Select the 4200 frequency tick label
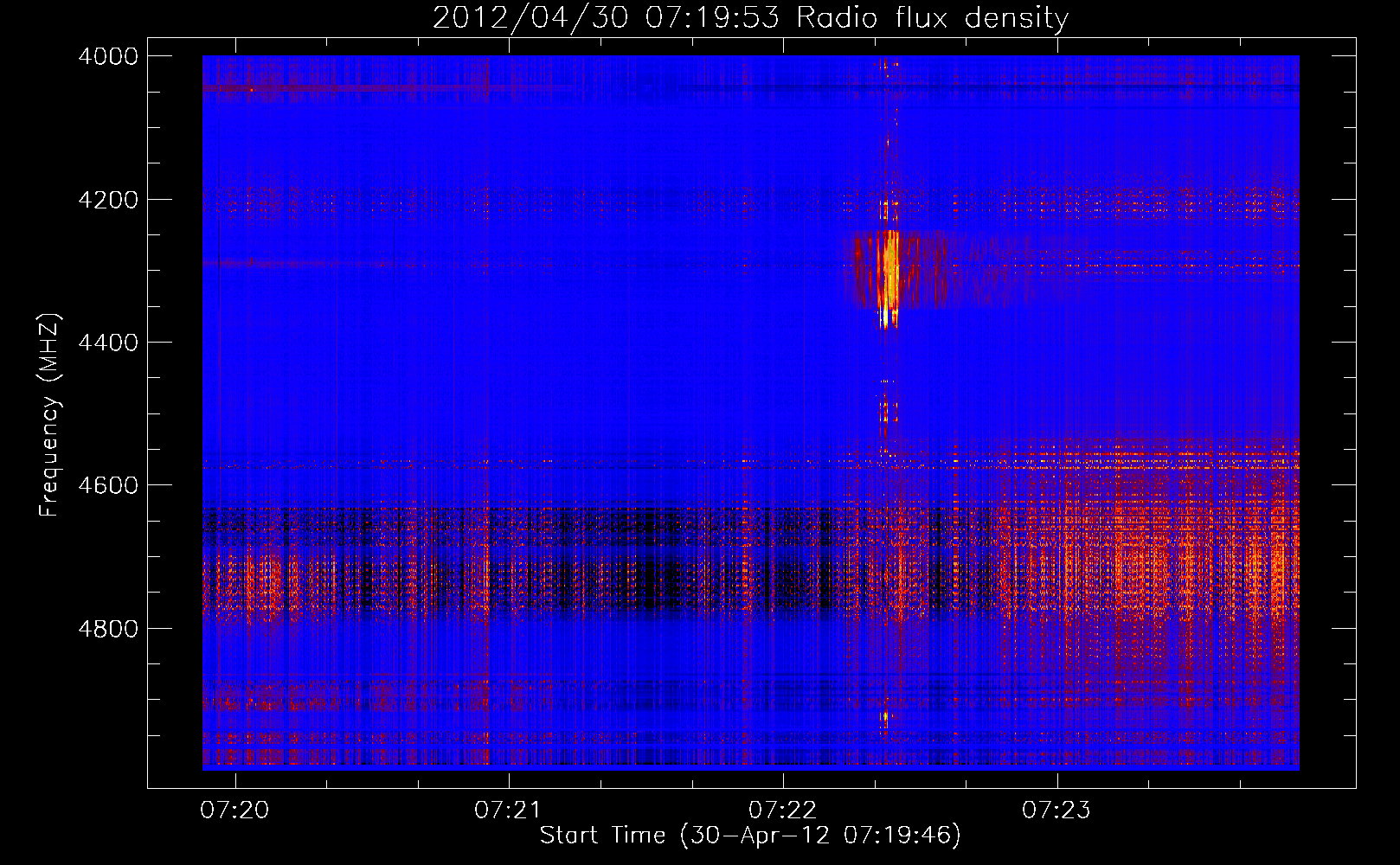Image resolution: width=1400 pixels, height=865 pixels. 108,200
